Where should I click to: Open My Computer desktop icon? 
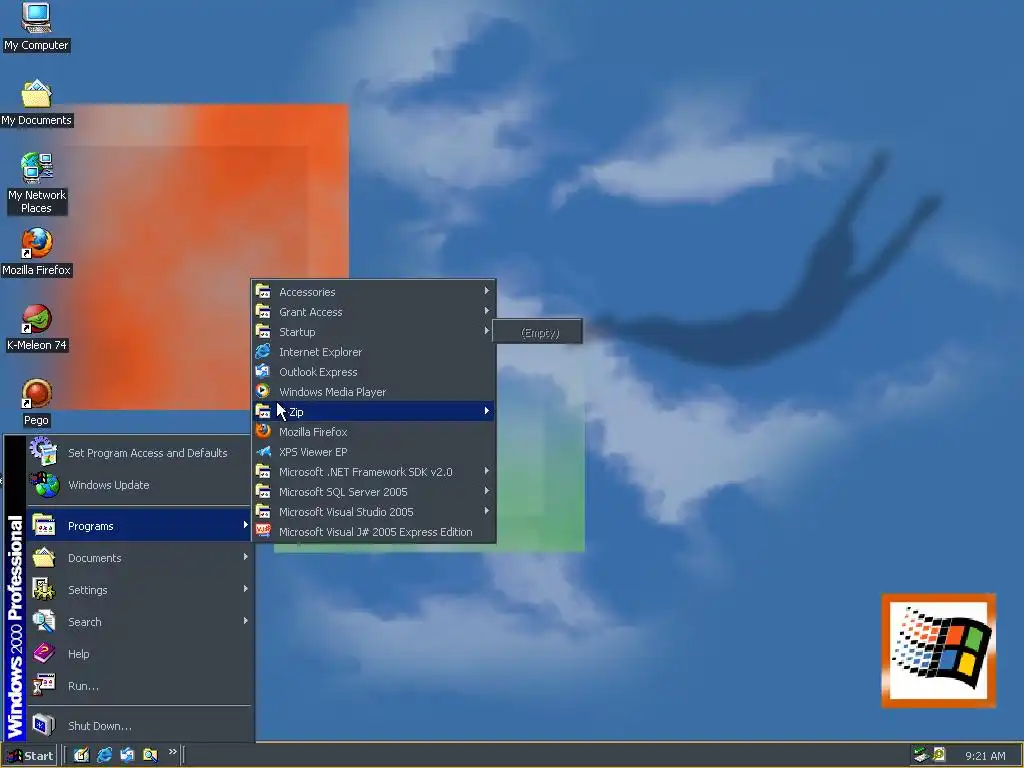pyautogui.click(x=36, y=27)
